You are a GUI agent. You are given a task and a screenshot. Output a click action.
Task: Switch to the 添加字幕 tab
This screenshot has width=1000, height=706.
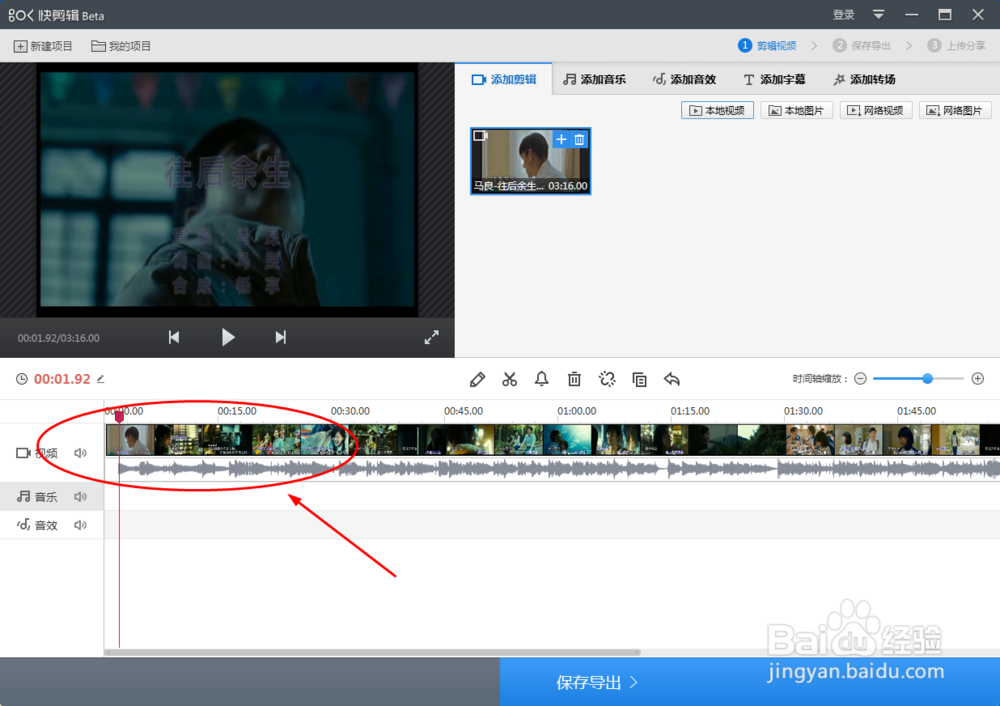click(x=774, y=79)
